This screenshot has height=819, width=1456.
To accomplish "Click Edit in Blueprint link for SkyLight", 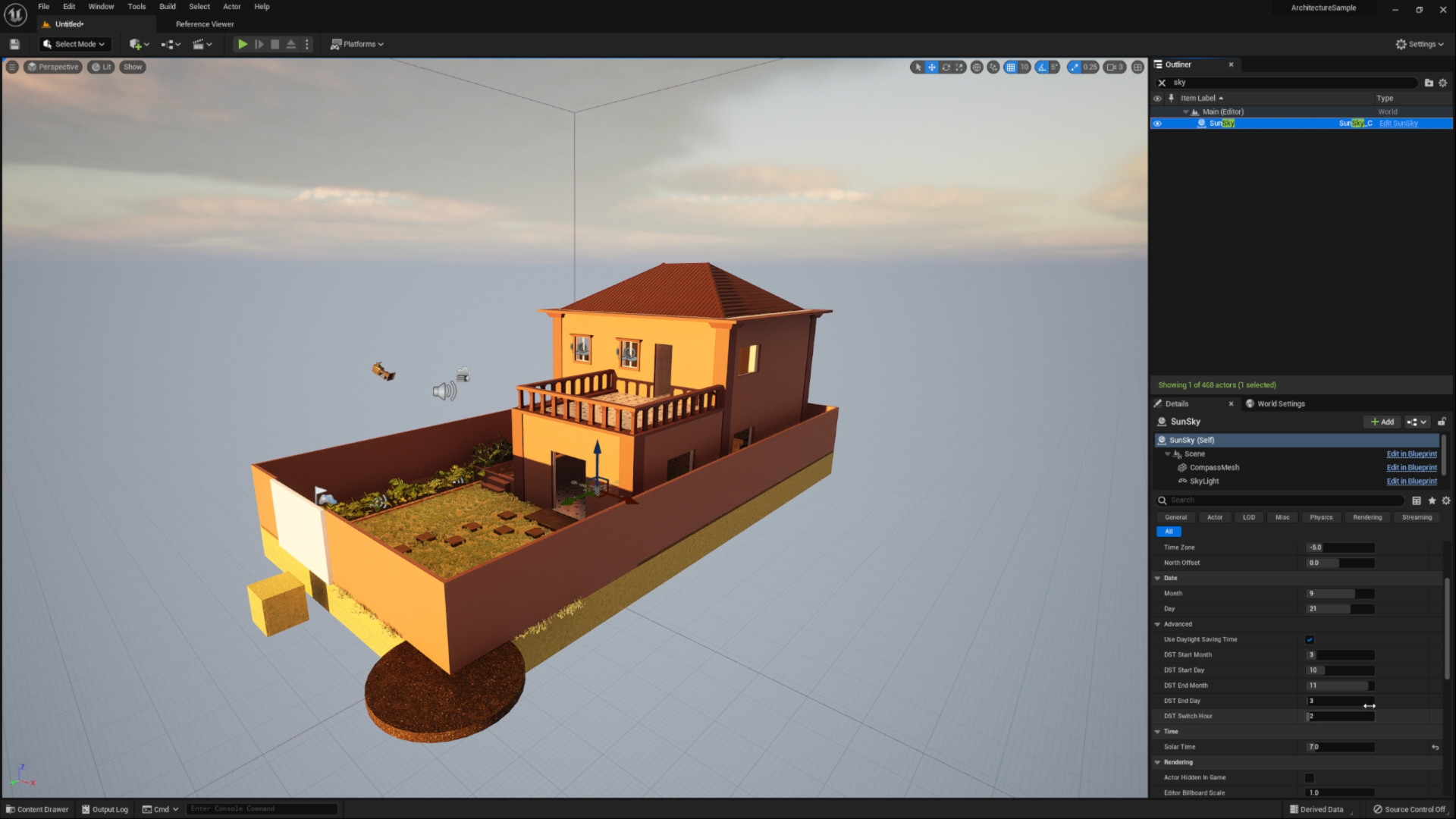I will coord(1411,482).
